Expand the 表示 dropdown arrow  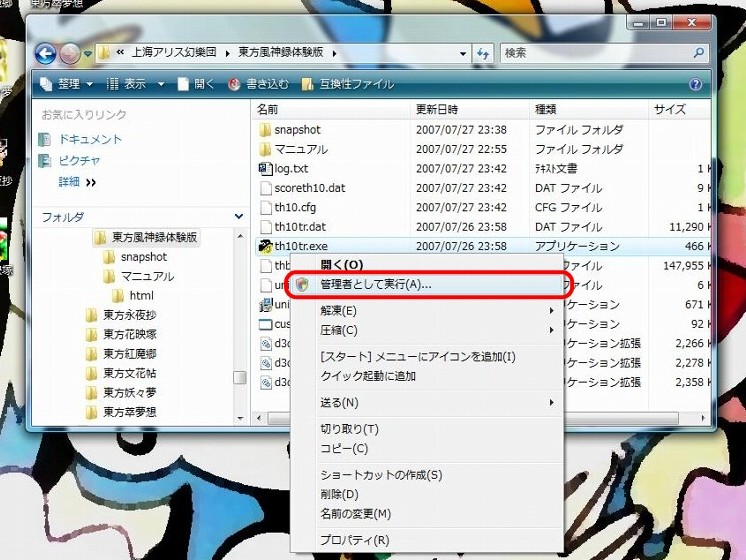click(x=161, y=84)
